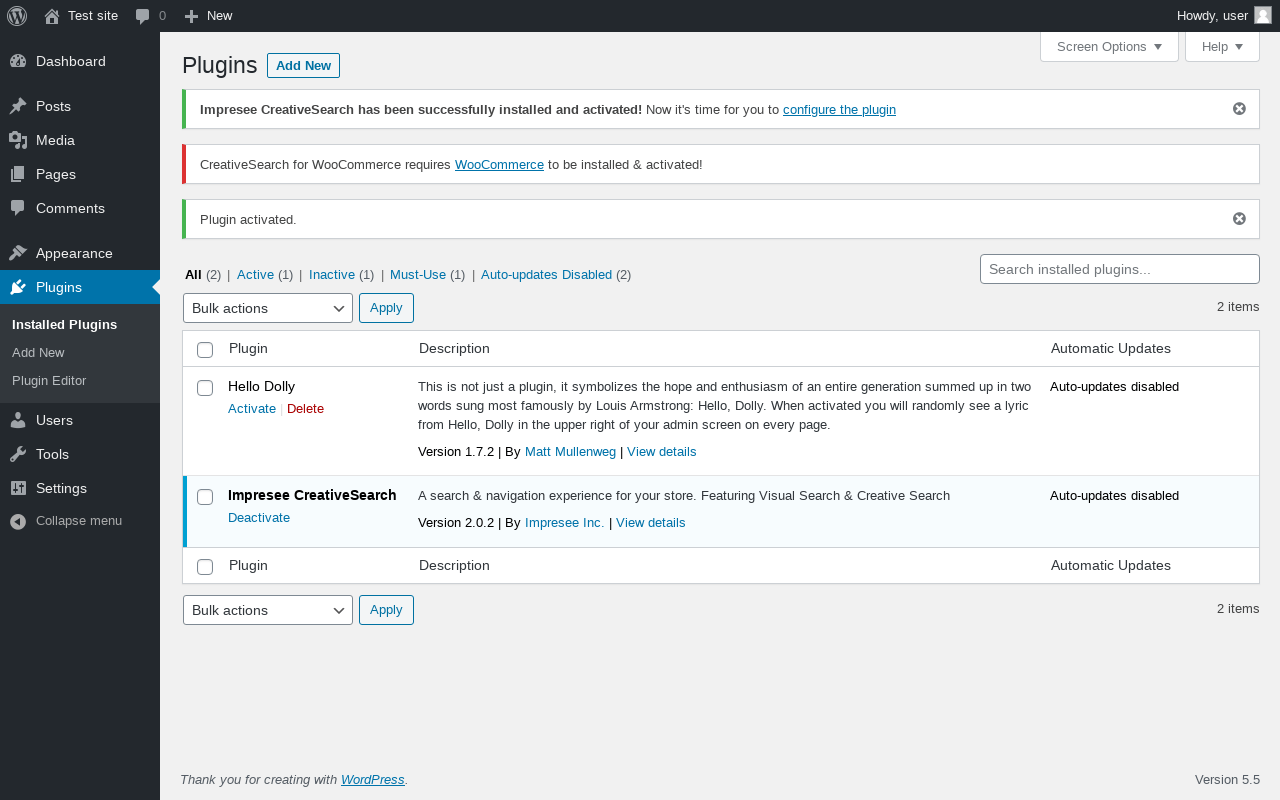Open the Plugin Editor submenu item
Viewport: 1280px width, 800px height.
coord(49,381)
